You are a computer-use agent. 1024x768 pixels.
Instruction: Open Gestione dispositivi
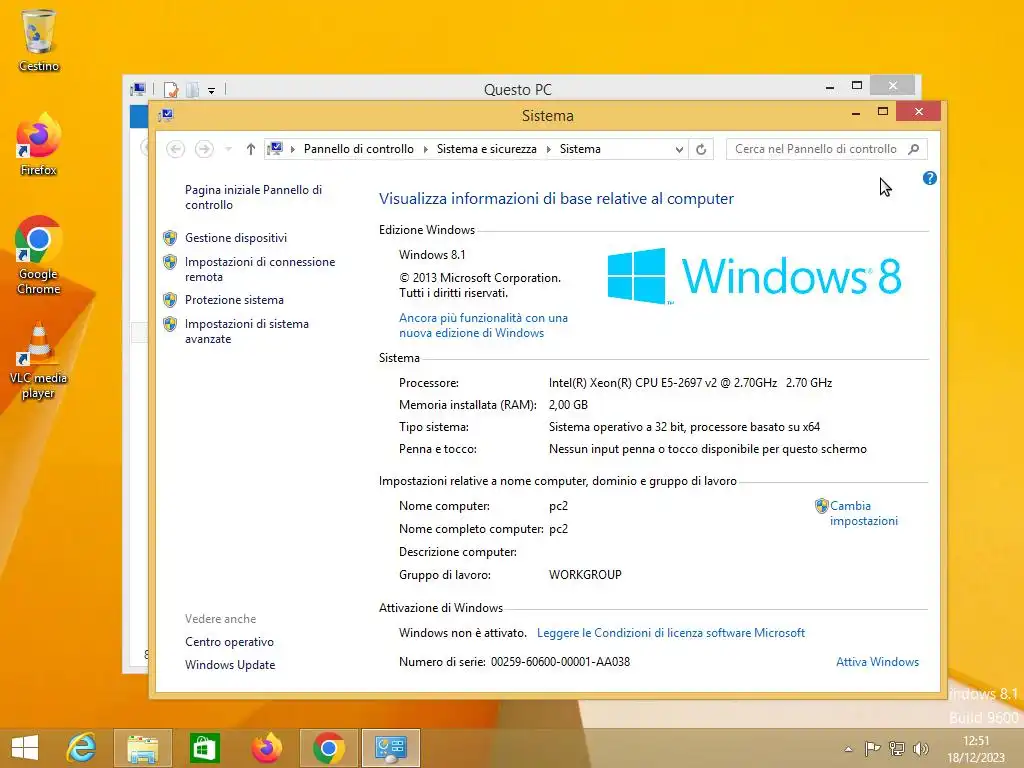pyautogui.click(x=236, y=238)
